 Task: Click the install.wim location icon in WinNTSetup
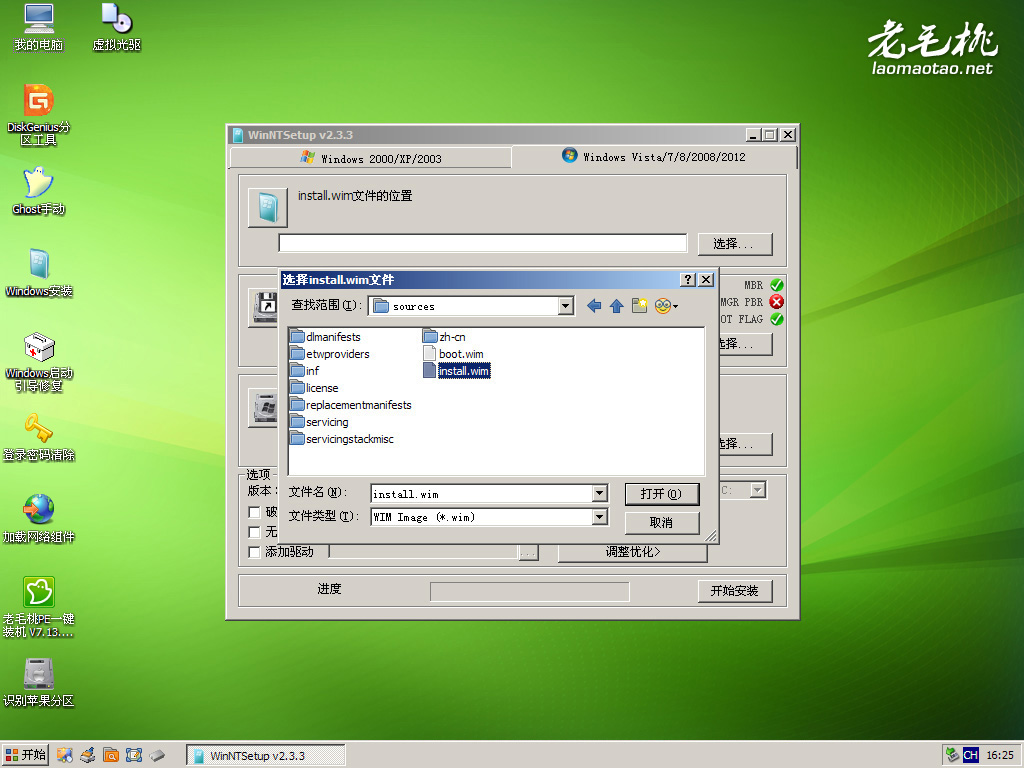268,208
